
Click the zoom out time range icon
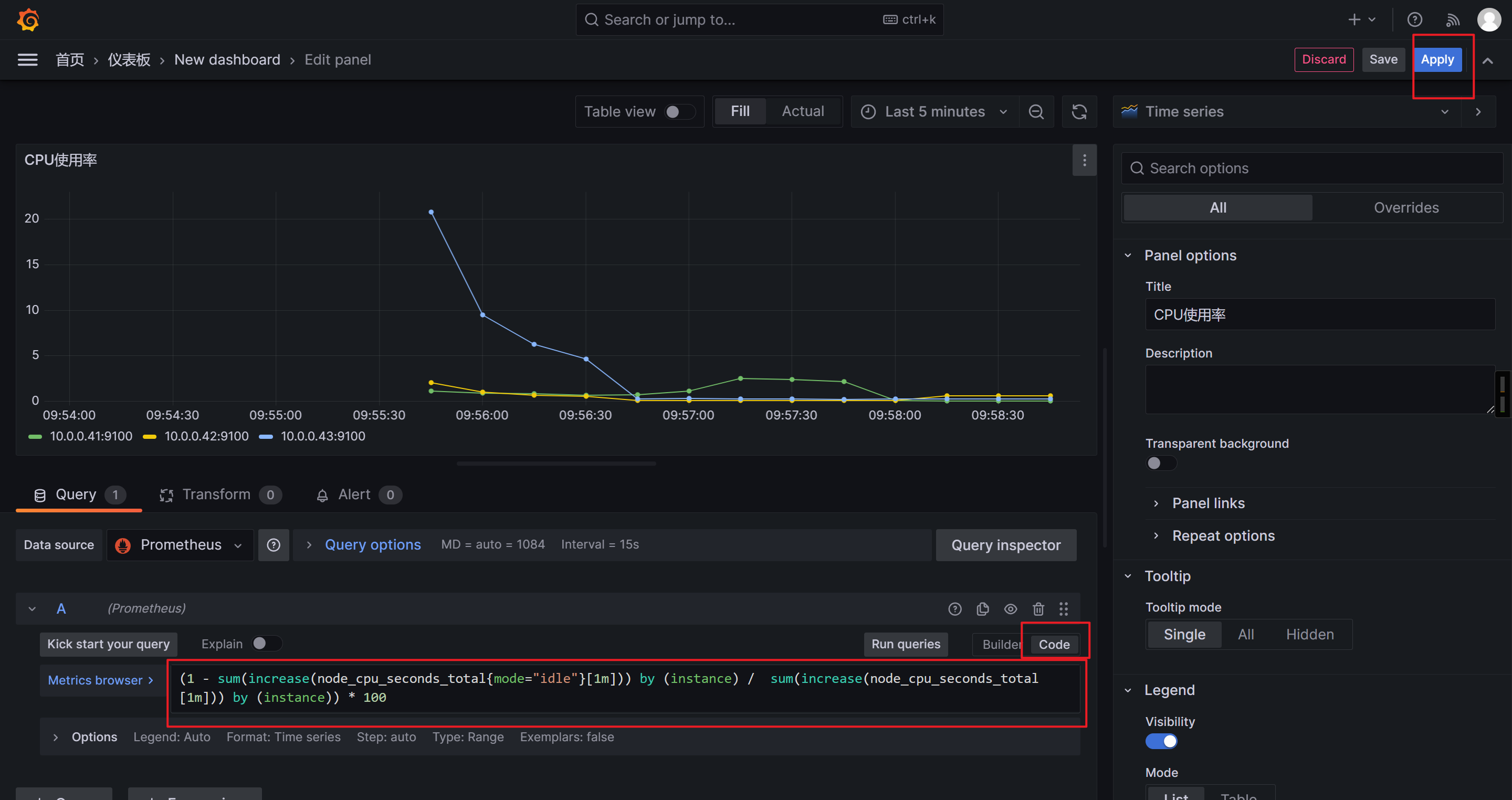(1036, 111)
